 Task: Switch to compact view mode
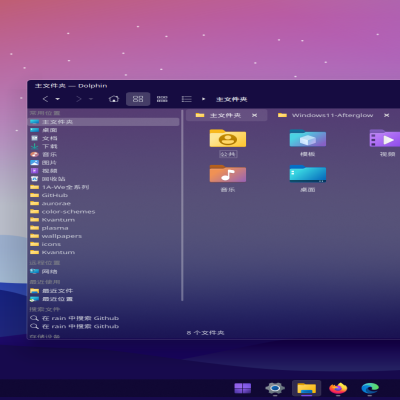(162, 99)
